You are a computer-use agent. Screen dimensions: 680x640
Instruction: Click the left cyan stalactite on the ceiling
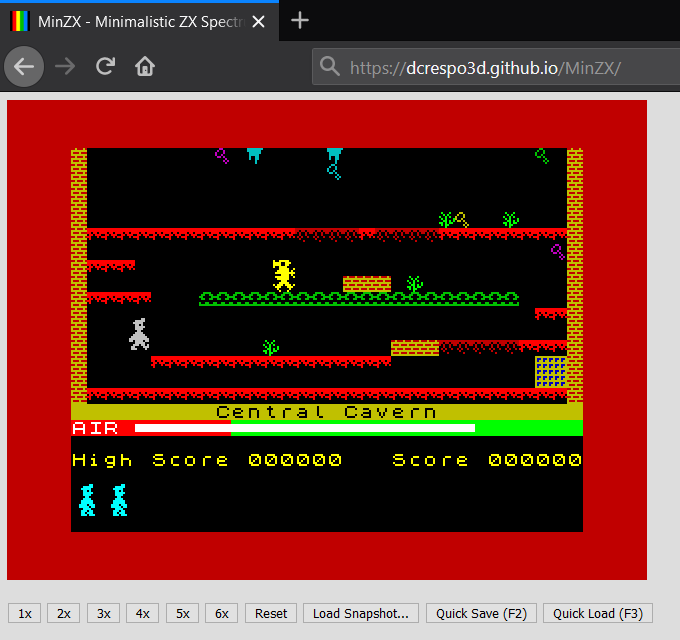tap(255, 155)
